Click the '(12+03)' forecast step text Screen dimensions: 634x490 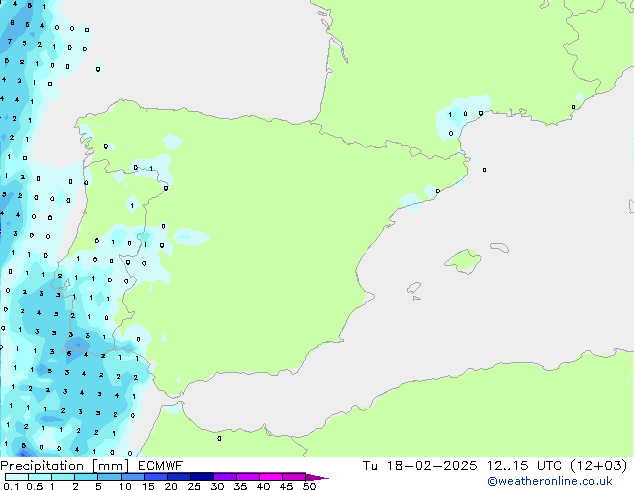[599, 466]
